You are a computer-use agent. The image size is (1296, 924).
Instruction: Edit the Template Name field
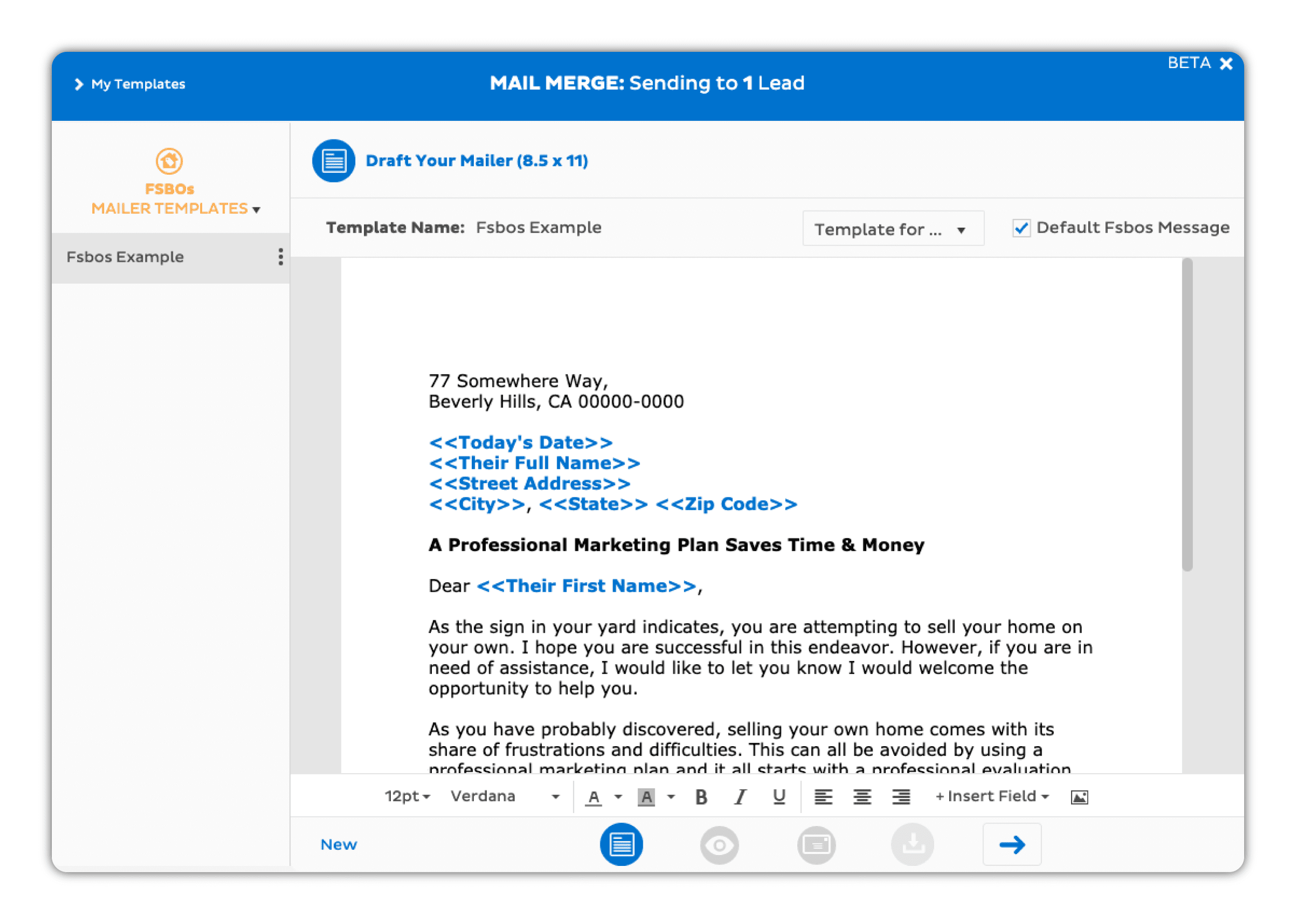tap(539, 228)
